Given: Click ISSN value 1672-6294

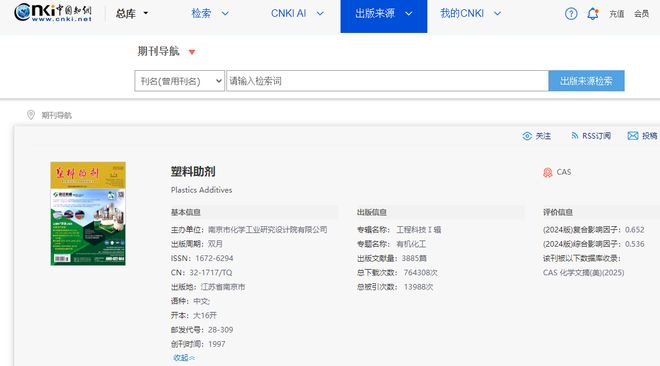Looking at the screenshot, I should click(214, 258).
